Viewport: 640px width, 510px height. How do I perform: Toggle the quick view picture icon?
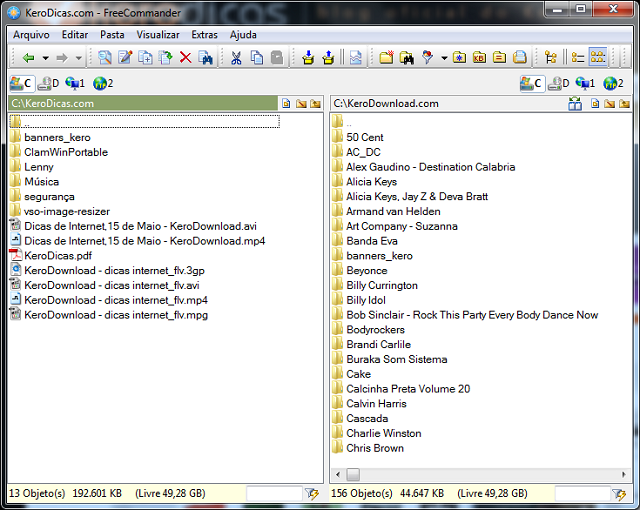coord(356,58)
